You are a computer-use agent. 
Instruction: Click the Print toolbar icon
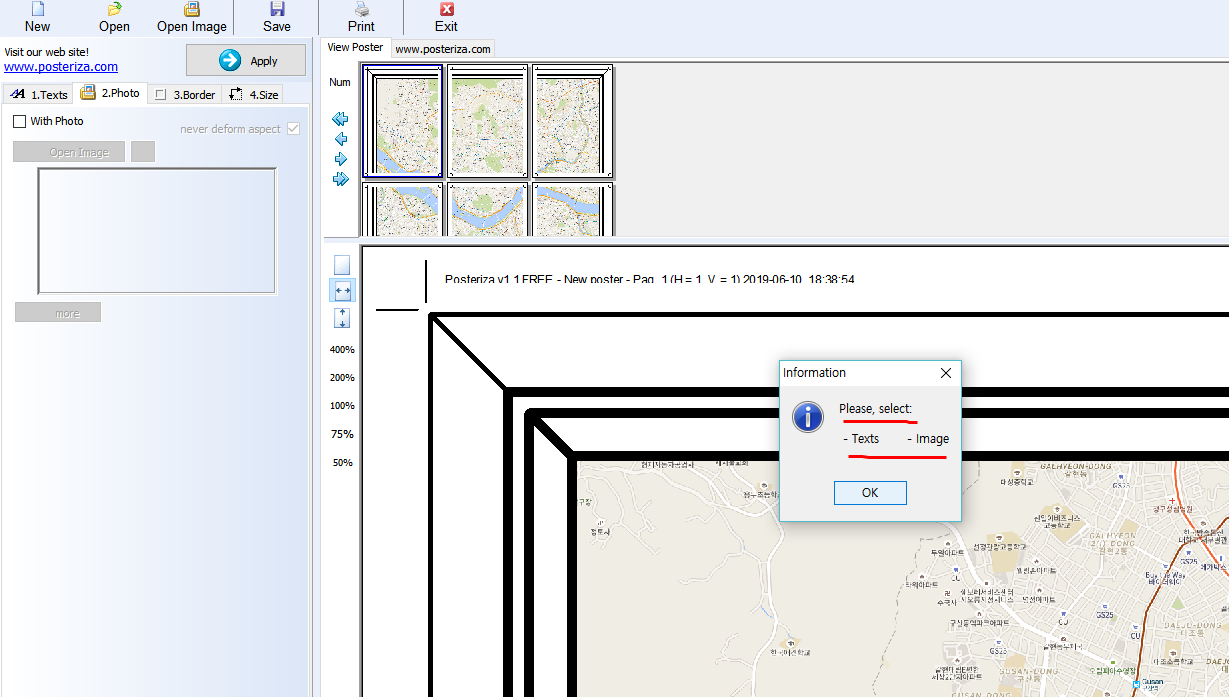362,9
